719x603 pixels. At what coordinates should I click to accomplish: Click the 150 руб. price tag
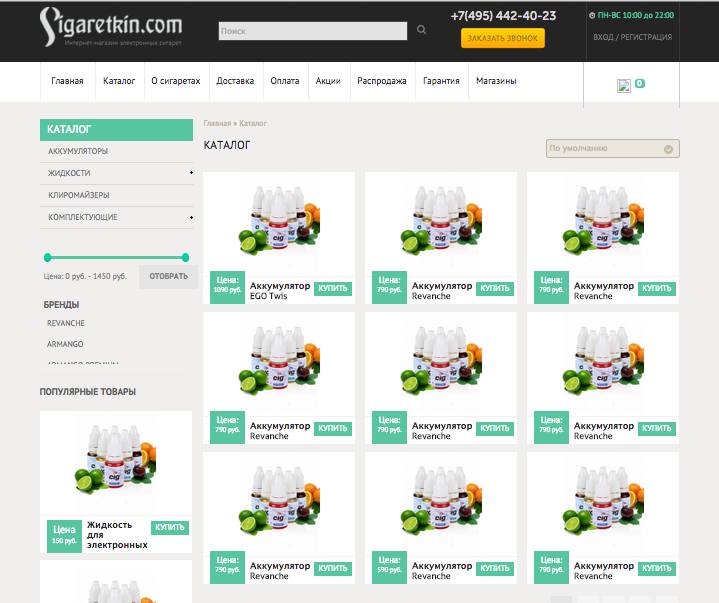[64, 536]
